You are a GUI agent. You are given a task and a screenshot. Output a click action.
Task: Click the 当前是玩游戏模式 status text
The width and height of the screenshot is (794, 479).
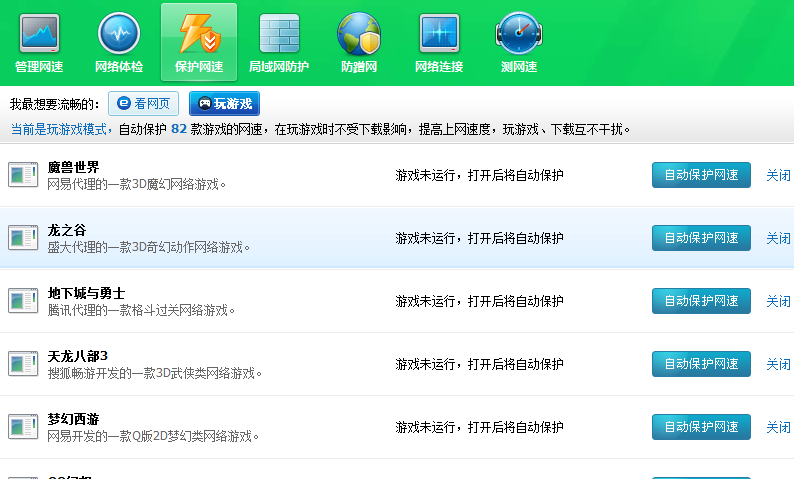coord(59,130)
